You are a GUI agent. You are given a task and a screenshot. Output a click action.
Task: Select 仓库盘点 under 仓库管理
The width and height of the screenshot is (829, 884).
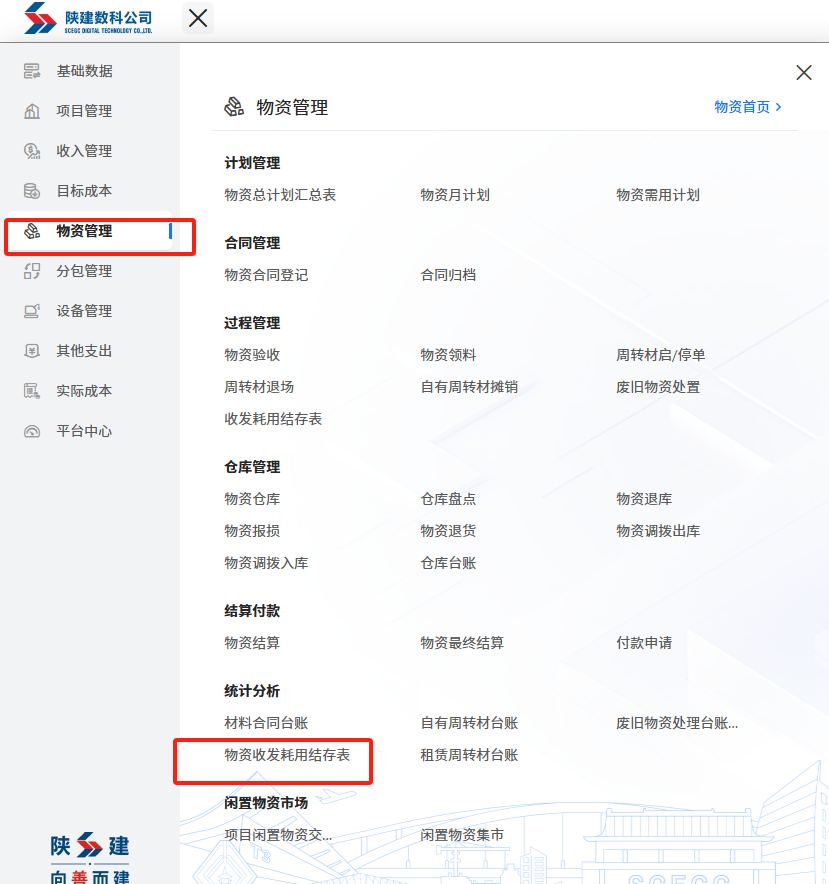point(448,499)
